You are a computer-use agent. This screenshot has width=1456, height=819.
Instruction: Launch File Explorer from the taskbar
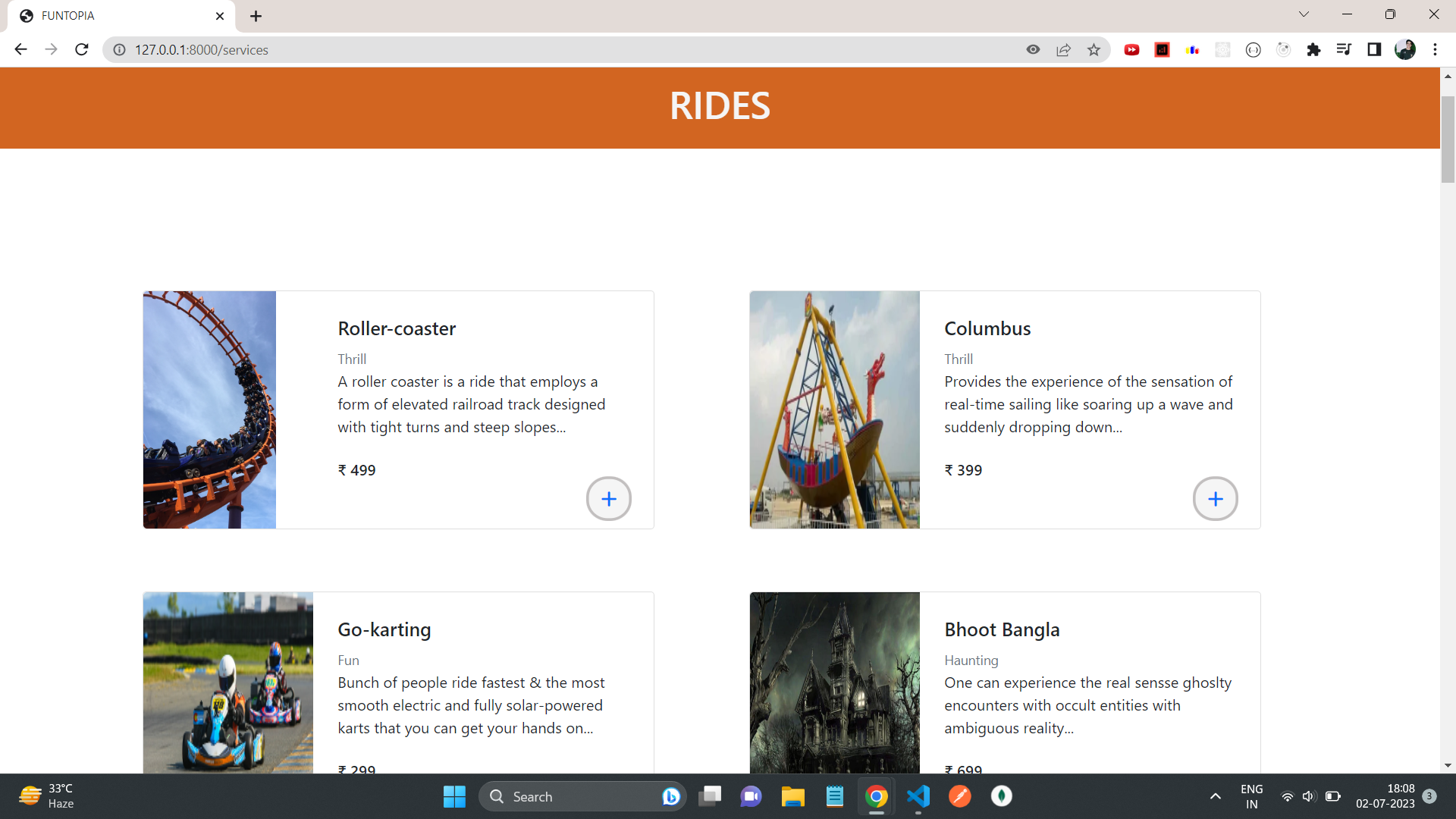(x=792, y=796)
